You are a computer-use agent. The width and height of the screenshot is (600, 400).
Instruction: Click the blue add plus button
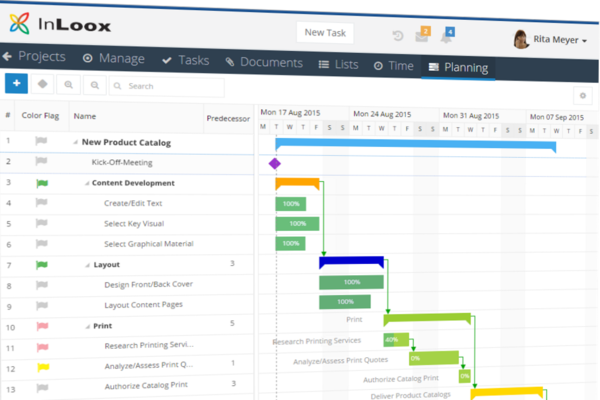click(16, 83)
